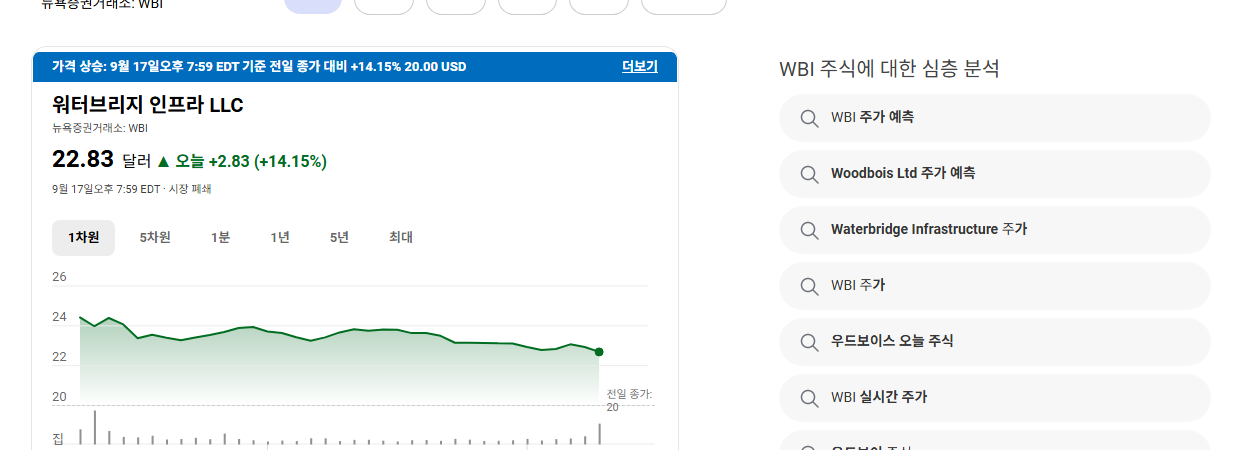The height and width of the screenshot is (450, 1250).
Task: Click the 22.83 price value
Action: tap(83, 160)
